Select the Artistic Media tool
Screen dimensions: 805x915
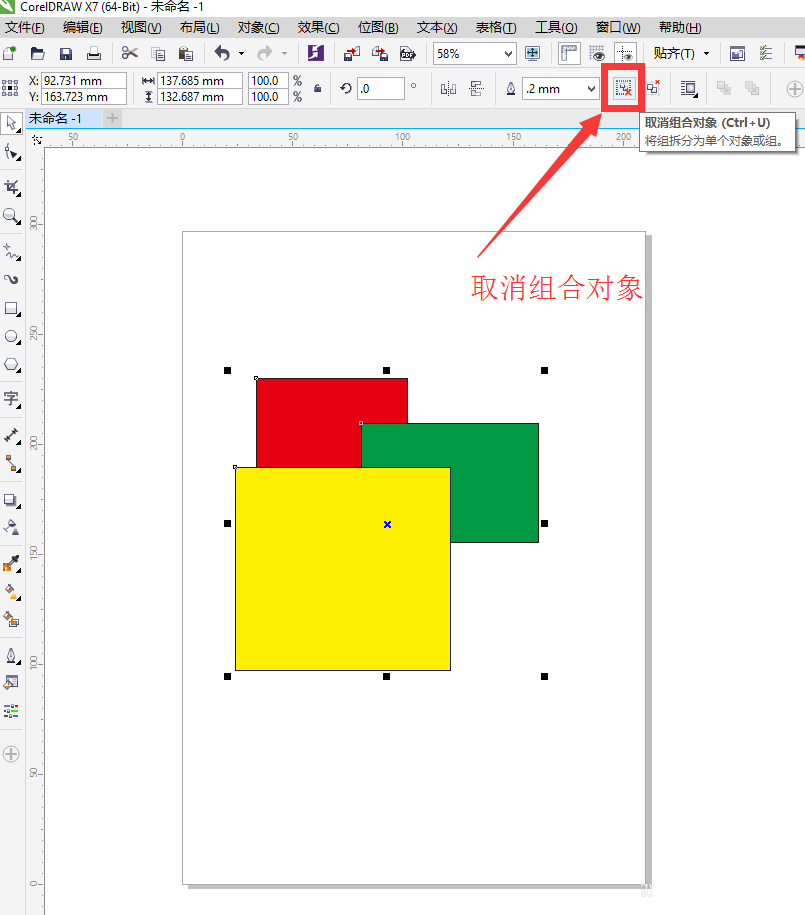(12, 280)
